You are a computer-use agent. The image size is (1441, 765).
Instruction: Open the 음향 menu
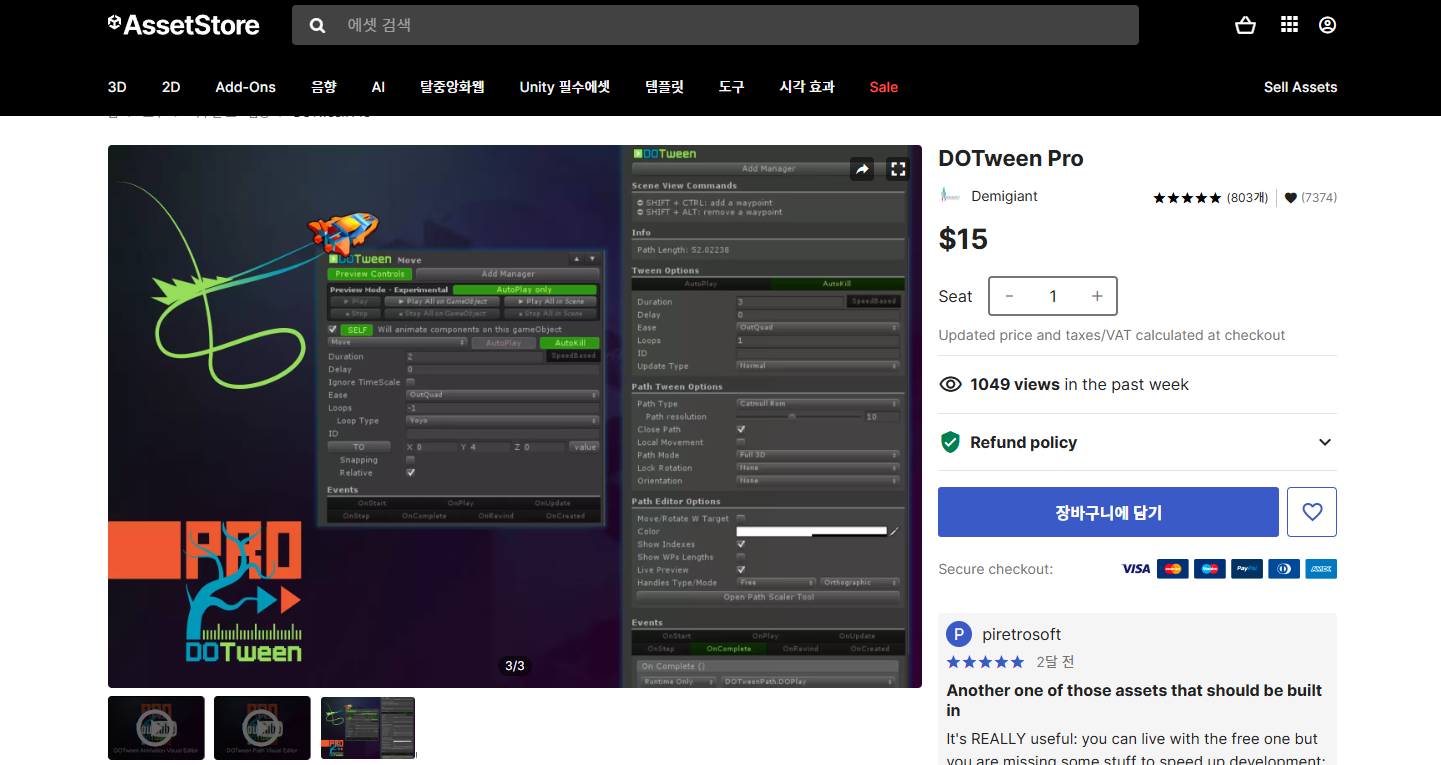[x=324, y=87]
